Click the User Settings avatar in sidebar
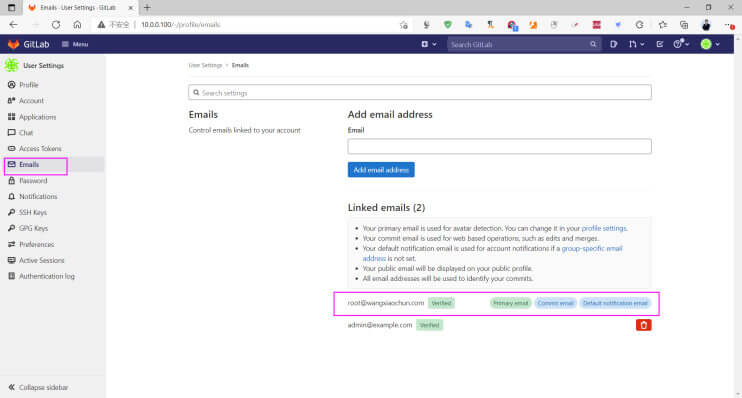 [11, 65]
